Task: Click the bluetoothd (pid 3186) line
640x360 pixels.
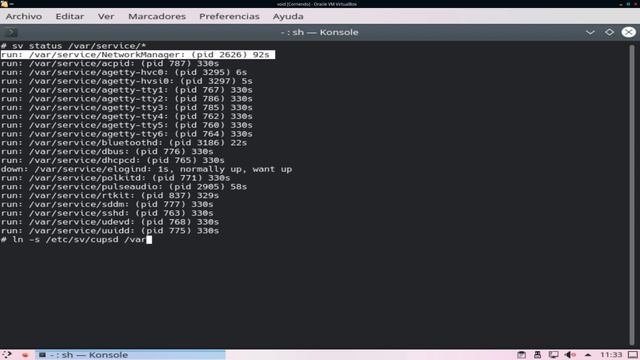Action: pos(124,143)
